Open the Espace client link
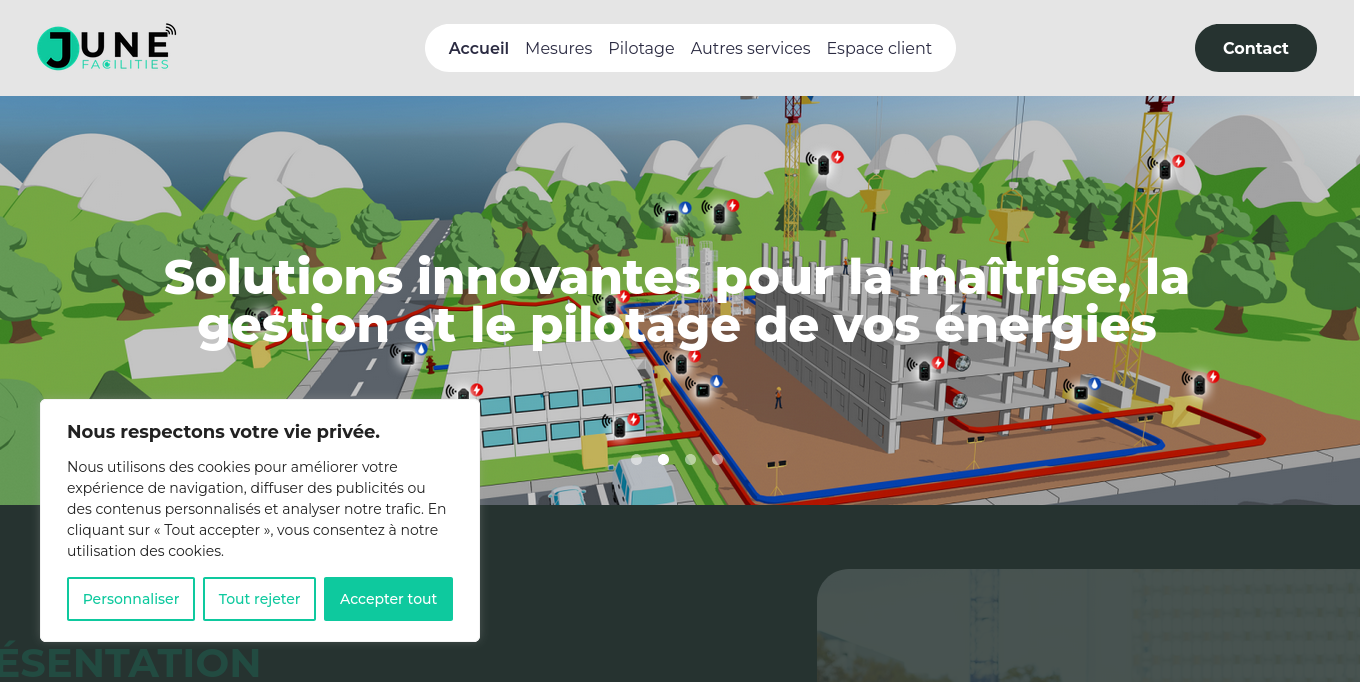This screenshot has height=682, width=1366. [879, 48]
